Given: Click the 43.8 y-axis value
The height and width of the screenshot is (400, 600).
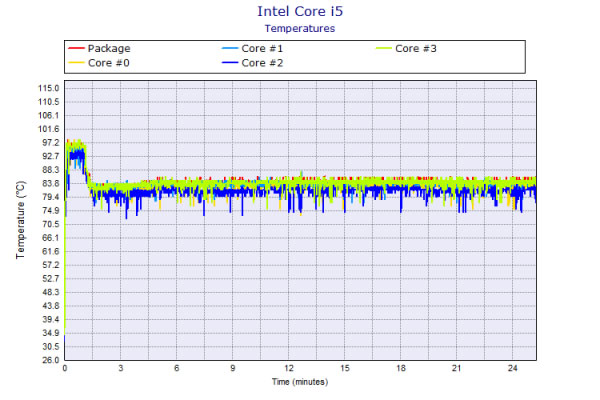Looking at the screenshot, I should (51, 306).
